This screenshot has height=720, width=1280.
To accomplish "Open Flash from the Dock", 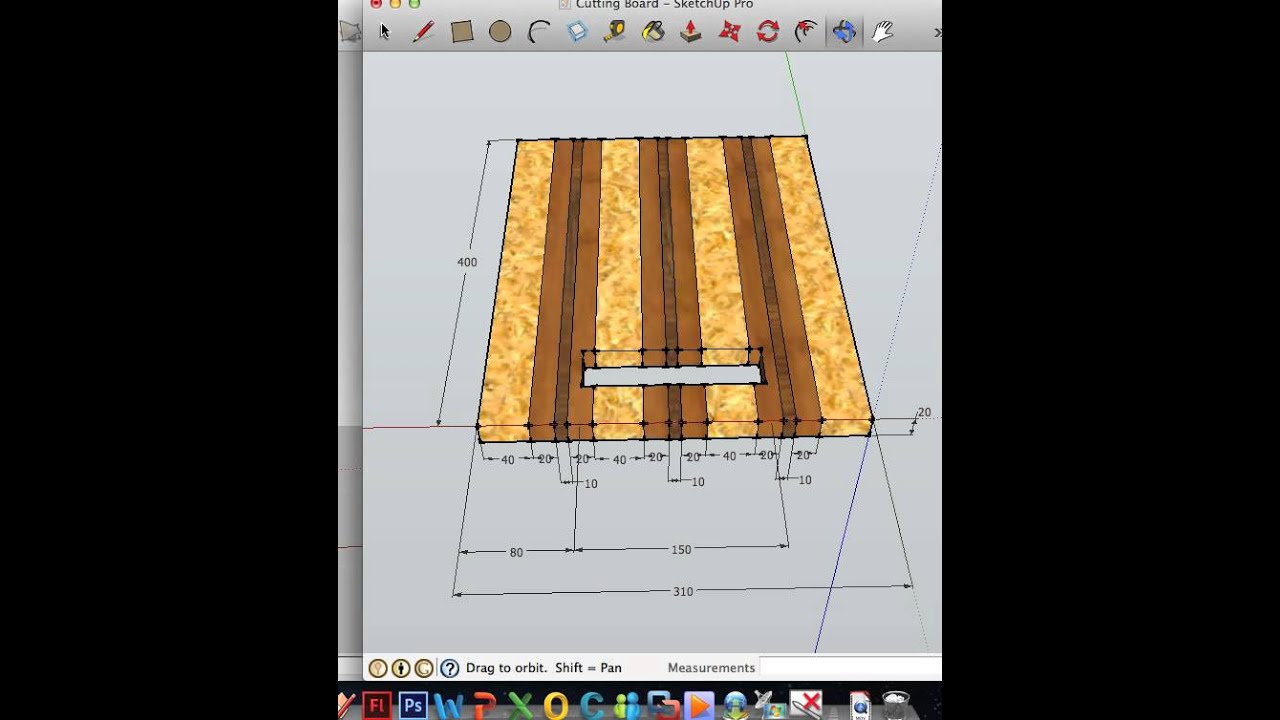I will point(377,705).
